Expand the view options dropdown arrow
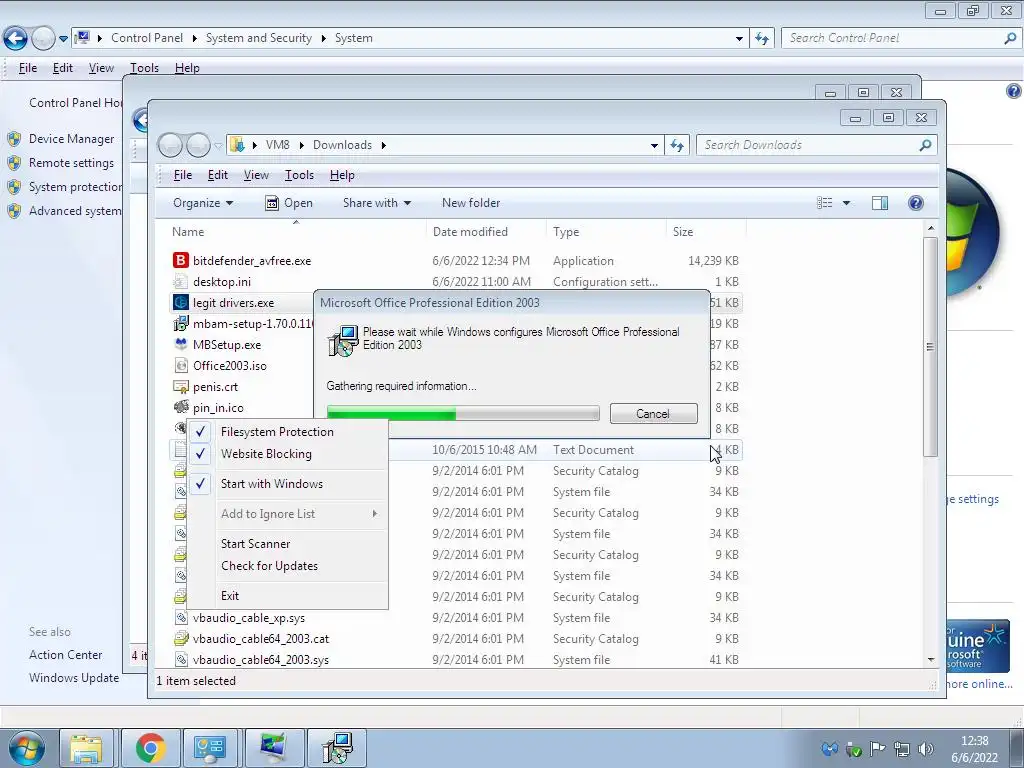The height and width of the screenshot is (768, 1024). (846, 203)
